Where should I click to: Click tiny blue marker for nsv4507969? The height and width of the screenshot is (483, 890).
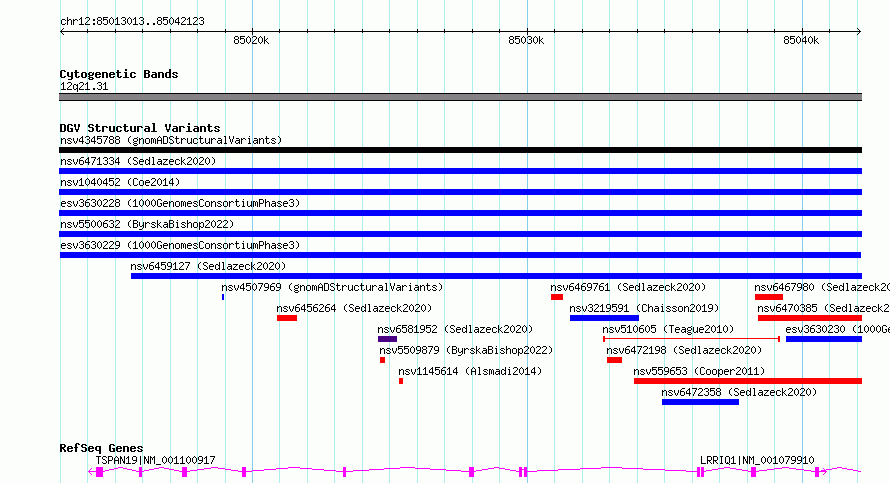[x=223, y=297]
